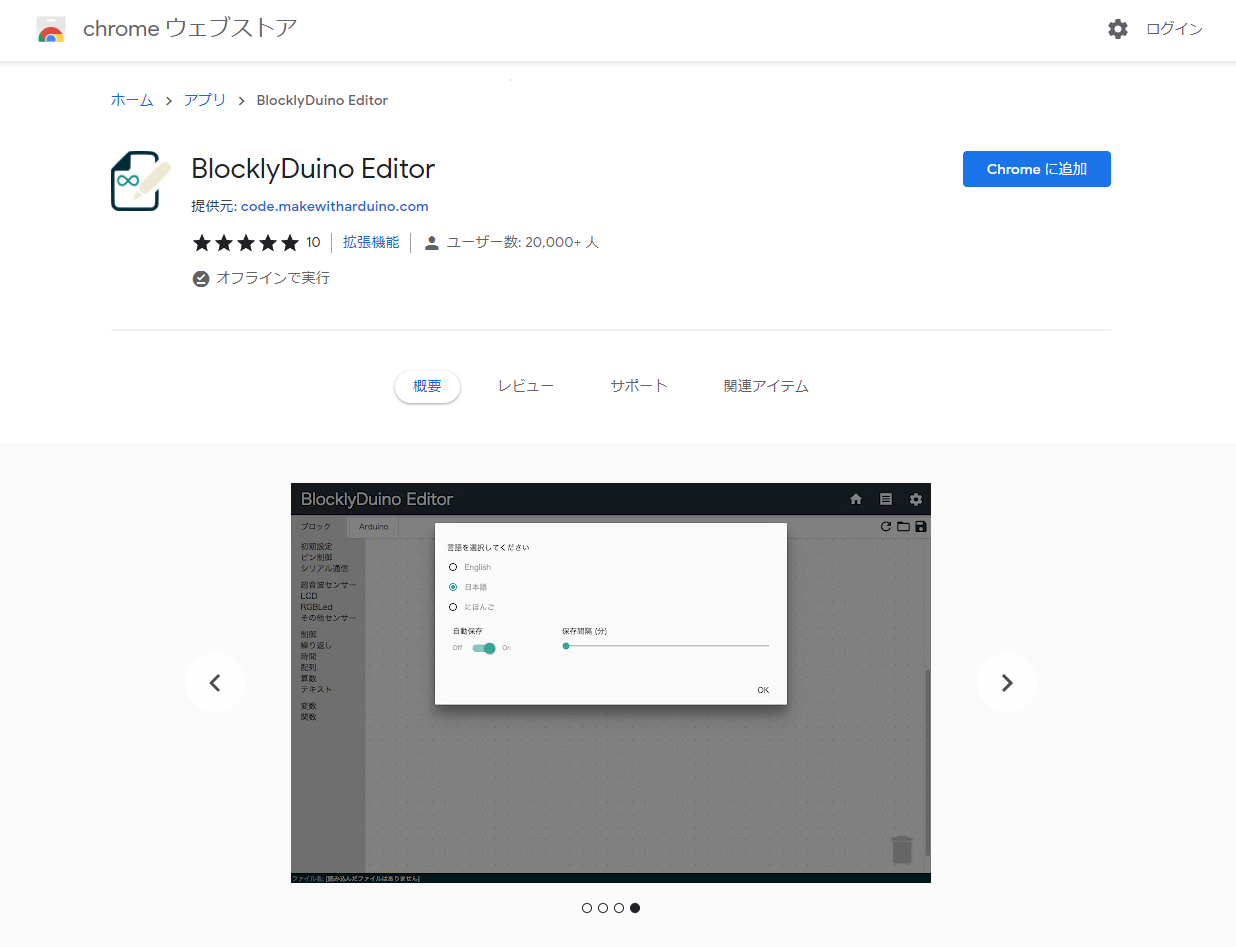Screen dimensions: 1236x947
Task: Click RGBLed in the preview block list
Action: (x=316, y=607)
